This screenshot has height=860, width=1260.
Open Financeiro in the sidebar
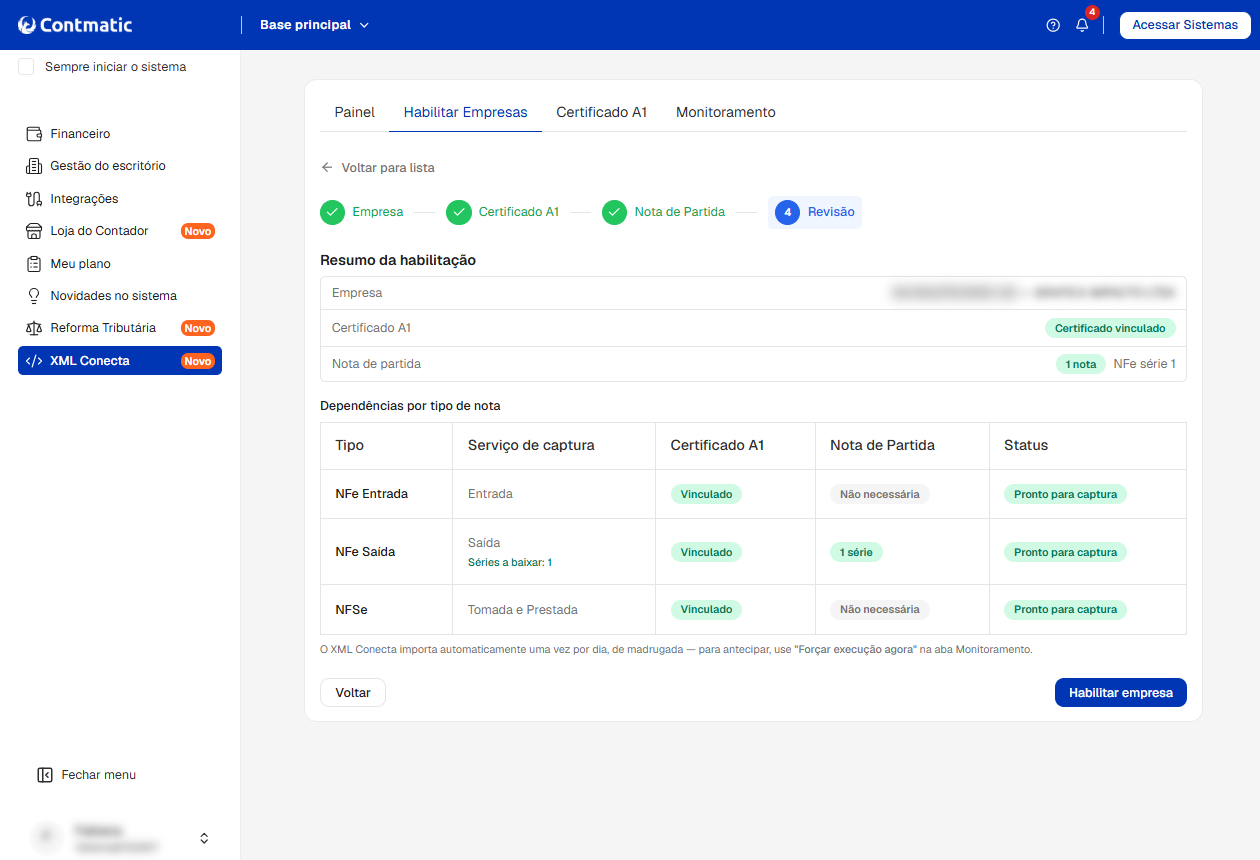point(120,134)
